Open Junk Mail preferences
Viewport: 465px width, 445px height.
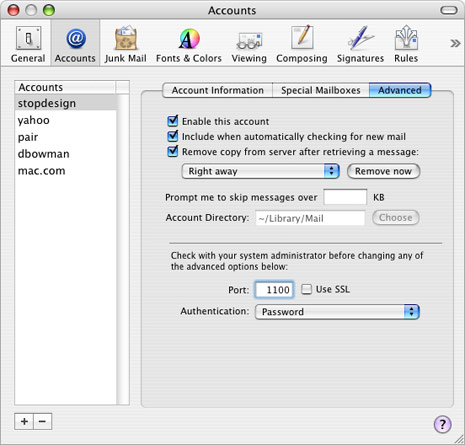coord(125,44)
